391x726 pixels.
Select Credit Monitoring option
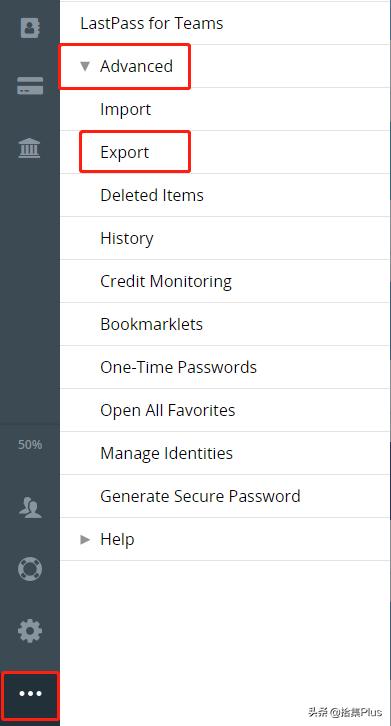[x=225, y=281]
